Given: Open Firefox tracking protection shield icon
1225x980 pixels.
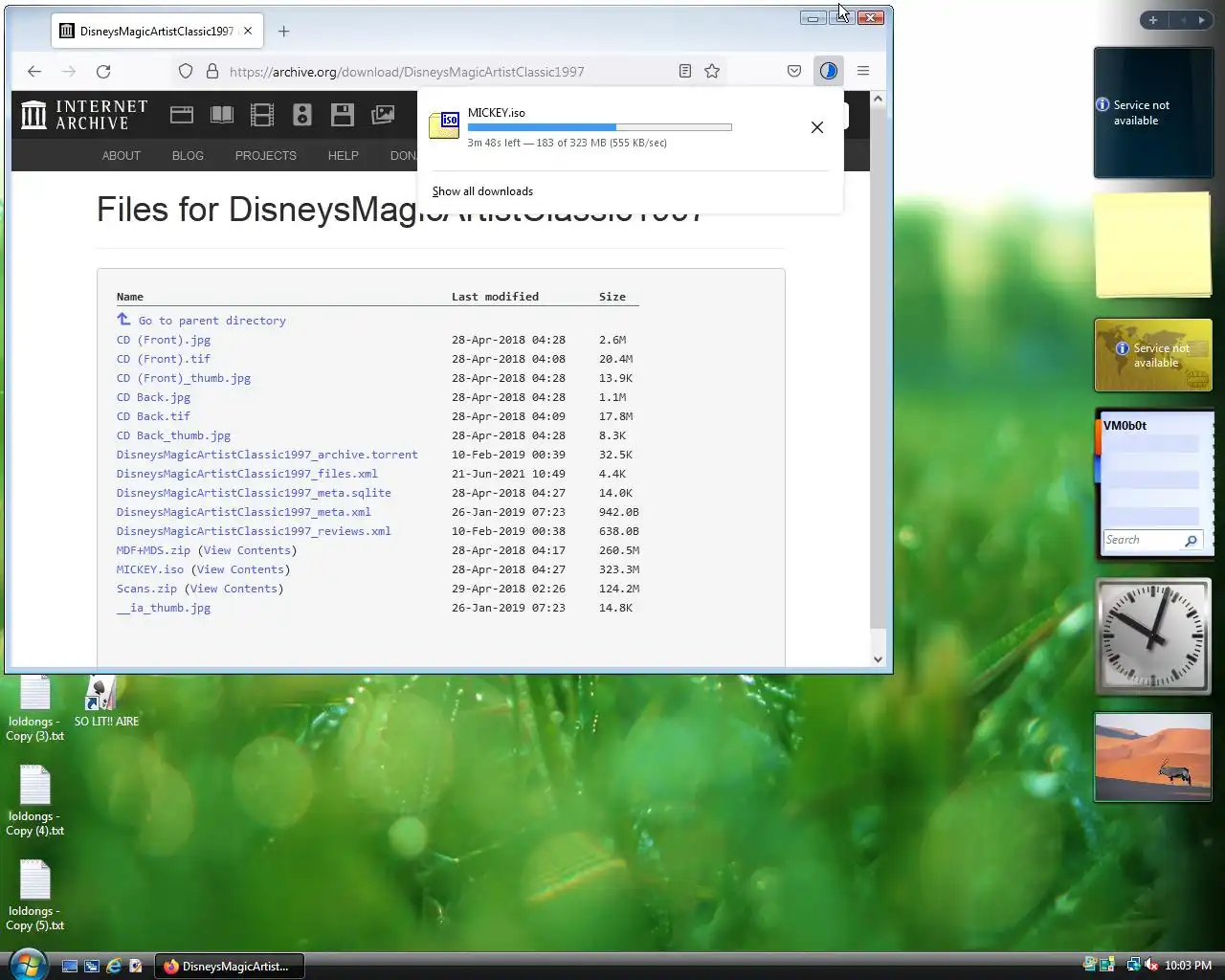Looking at the screenshot, I should click(x=186, y=71).
